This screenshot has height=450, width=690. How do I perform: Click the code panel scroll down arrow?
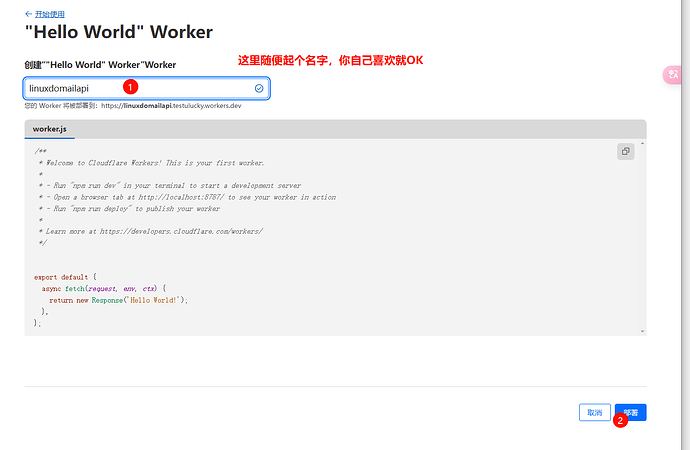point(642,331)
